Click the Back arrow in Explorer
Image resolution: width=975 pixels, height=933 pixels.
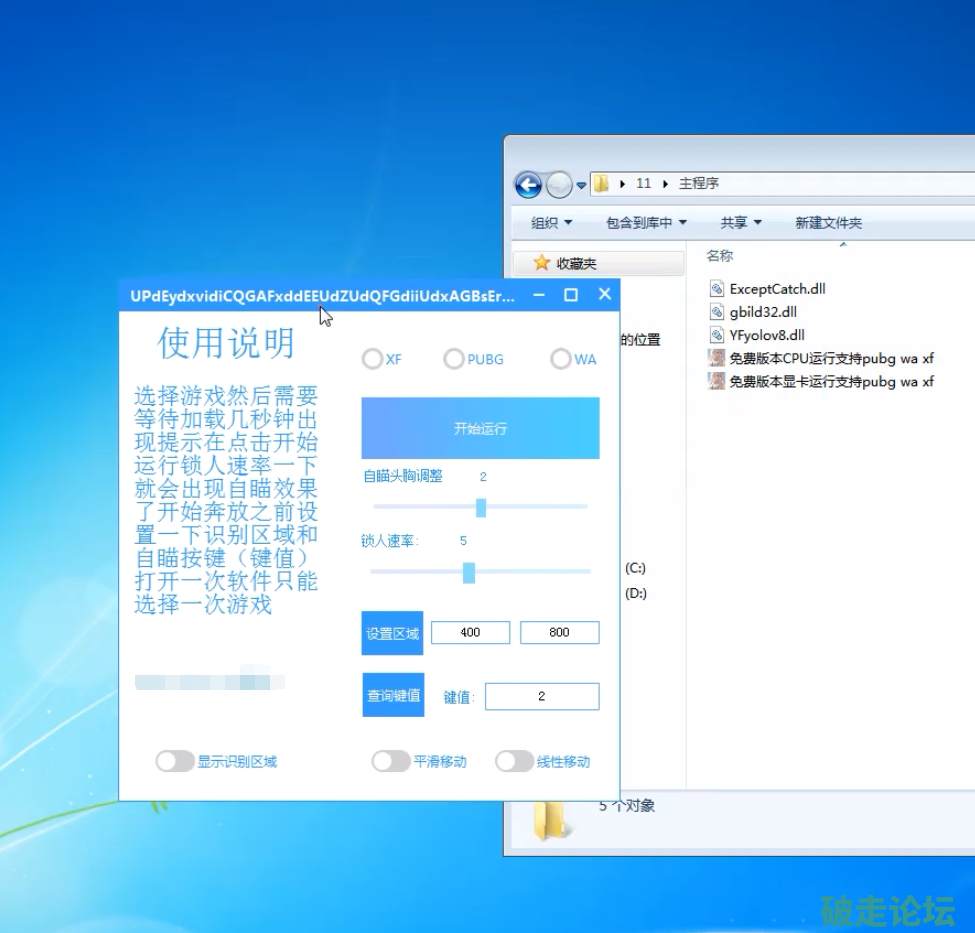528,184
